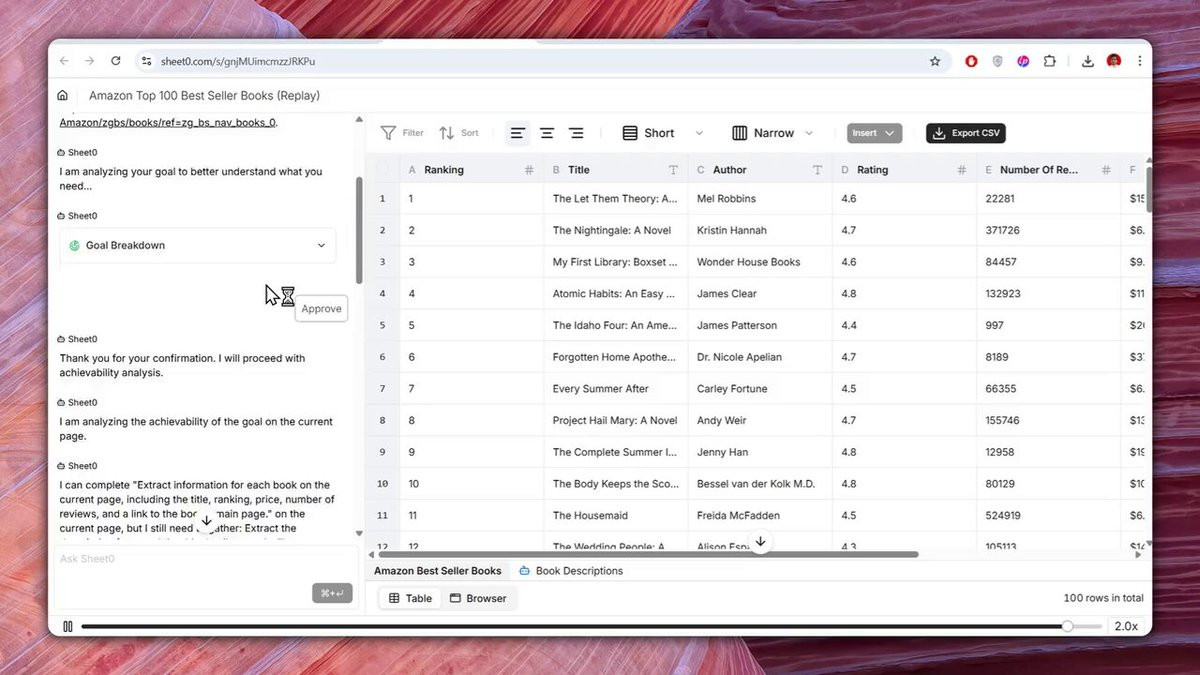The height and width of the screenshot is (675, 1200).
Task: Click the number type icon in Rating header
Action: [961, 170]
